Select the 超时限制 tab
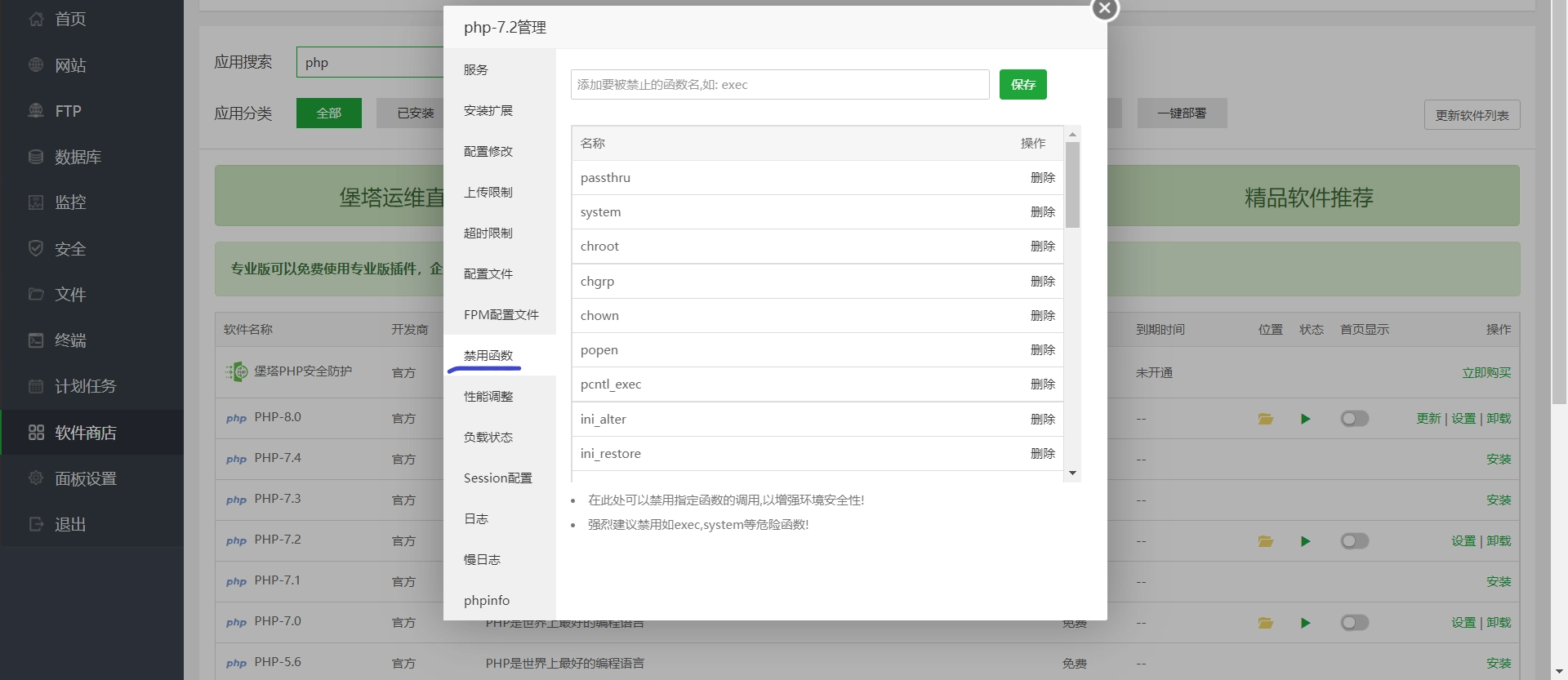 point(500,233)
